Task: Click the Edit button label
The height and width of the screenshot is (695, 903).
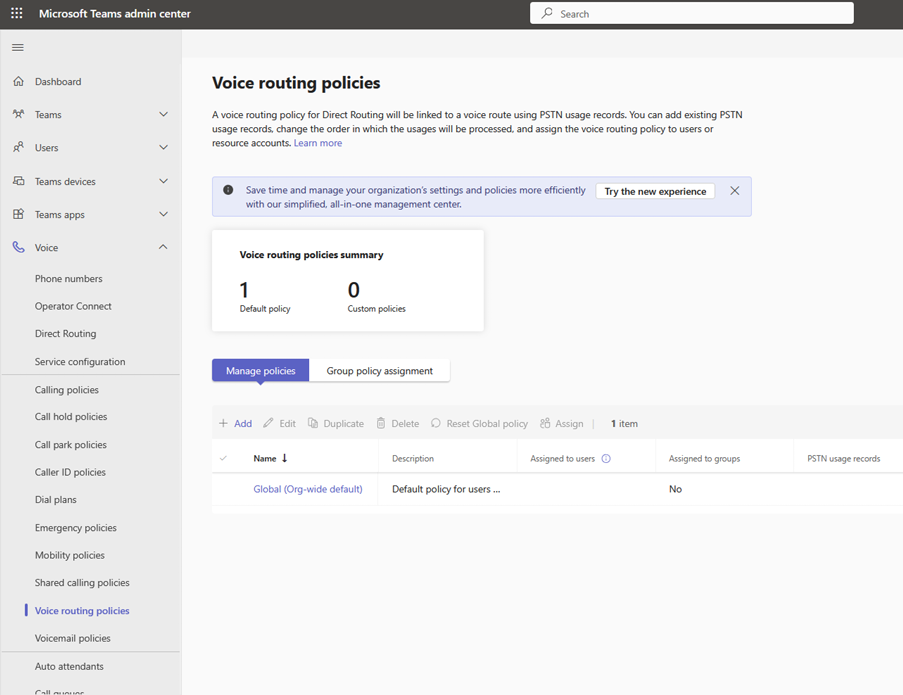Action: (x=287, y=423)
